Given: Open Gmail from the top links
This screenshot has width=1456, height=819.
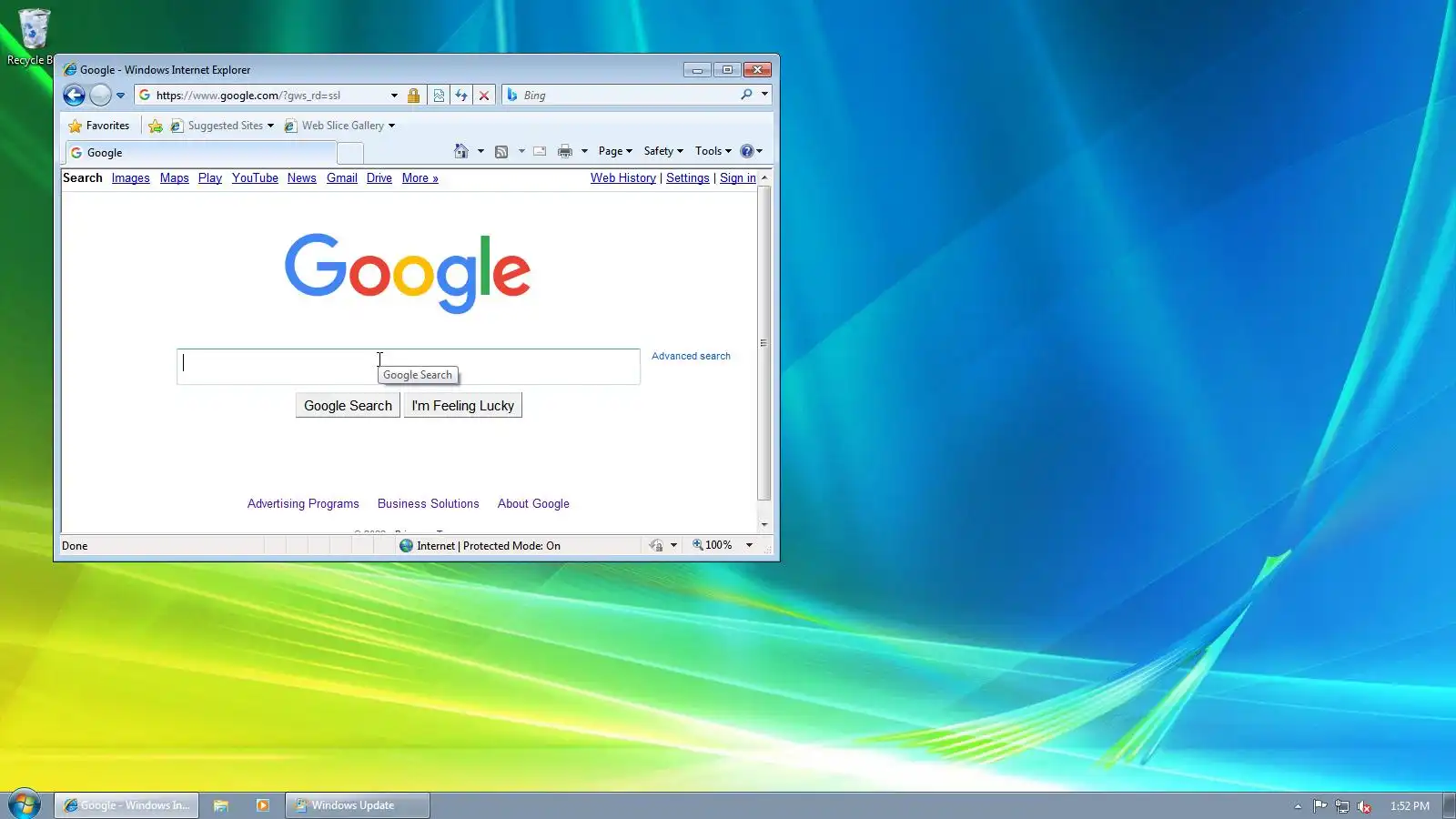Looking at the screenshot, I should (x=342, y=178).
